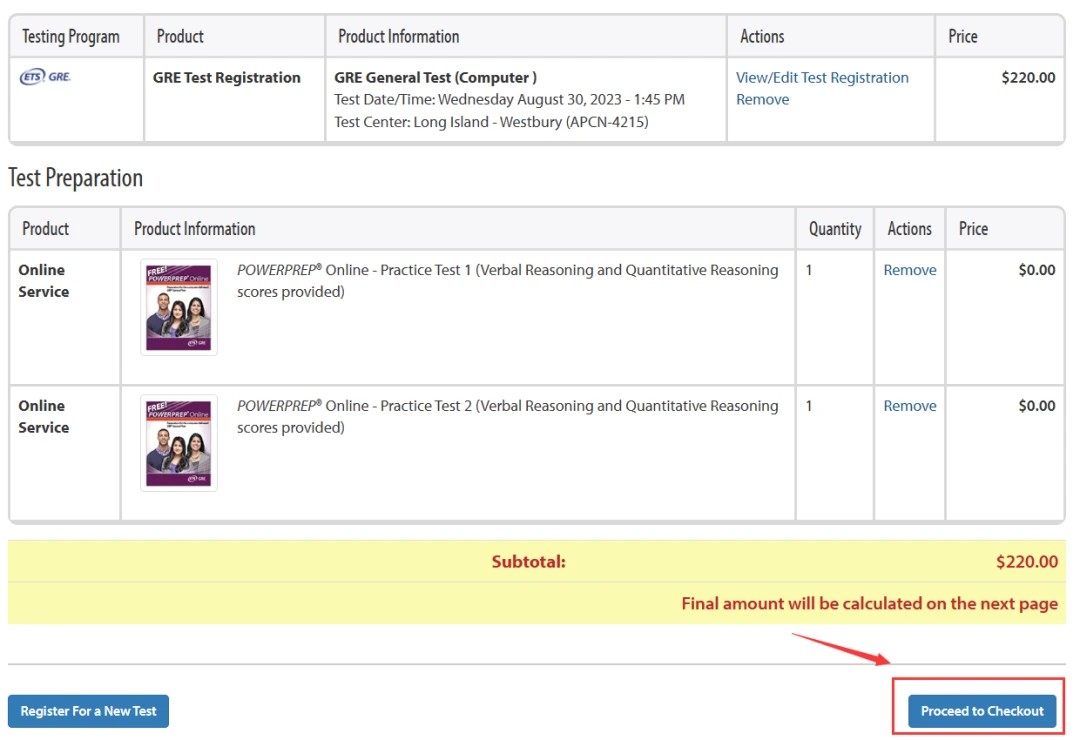
Task: Click the Practice Test 2 POWERPREP thumbnail
Action: [x=179, y=443]
